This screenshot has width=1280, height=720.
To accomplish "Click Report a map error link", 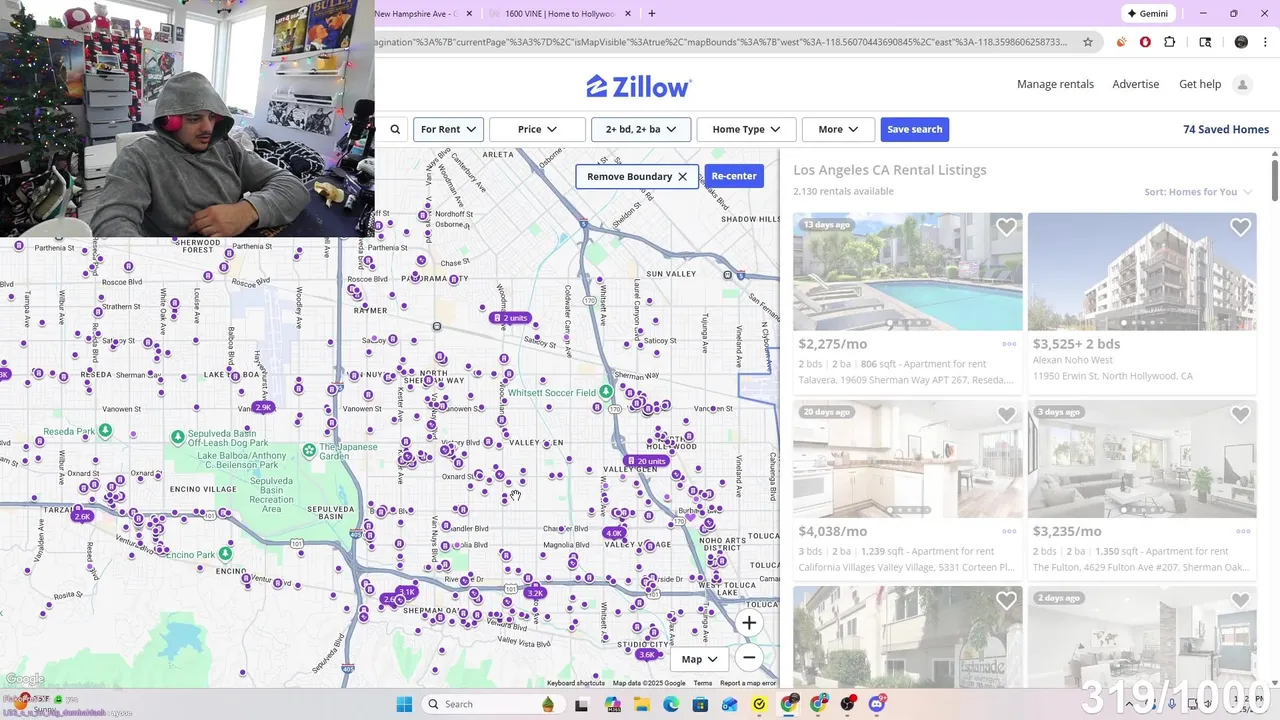I will tap(748, 683).
